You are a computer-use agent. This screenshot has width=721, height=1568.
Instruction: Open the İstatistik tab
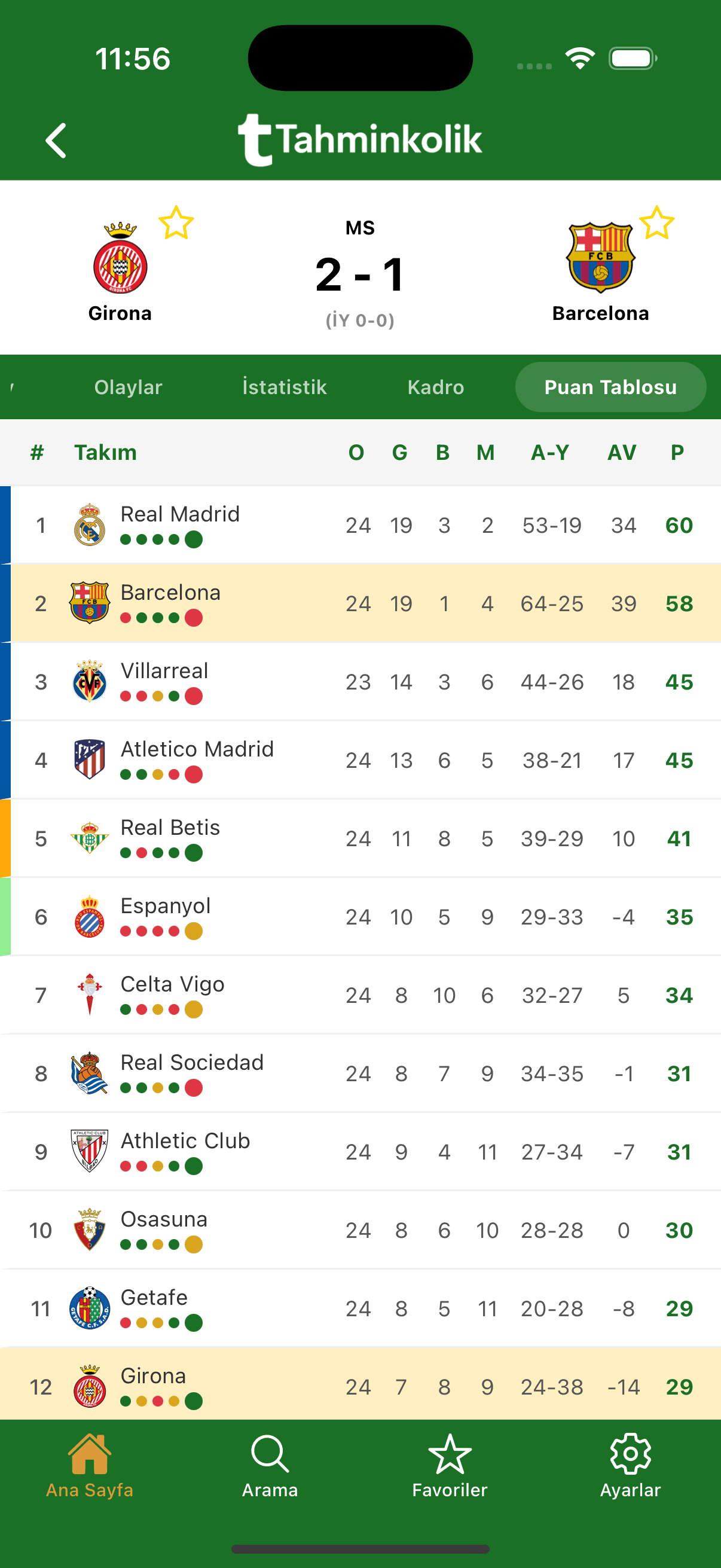click(284, 387)
